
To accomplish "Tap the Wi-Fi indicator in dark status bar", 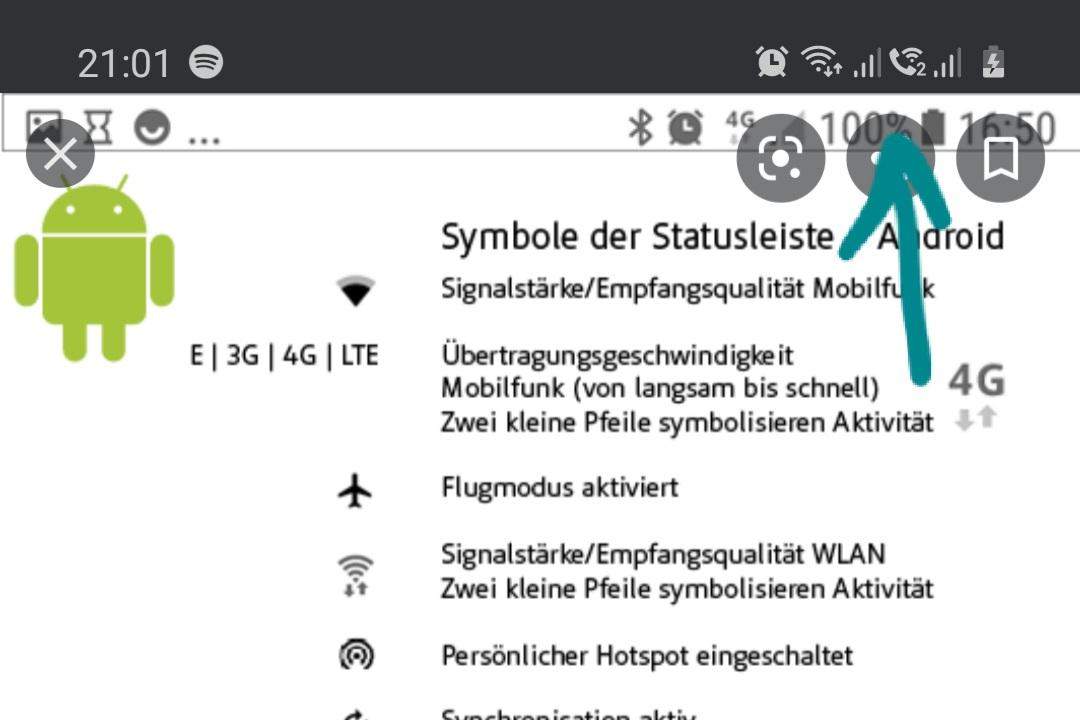I will [x=820, y=61].
